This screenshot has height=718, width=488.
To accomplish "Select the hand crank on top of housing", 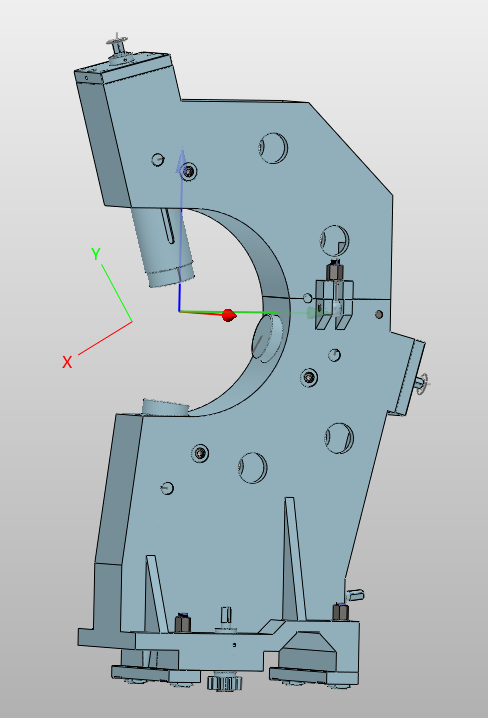I will tap(119, 46).
